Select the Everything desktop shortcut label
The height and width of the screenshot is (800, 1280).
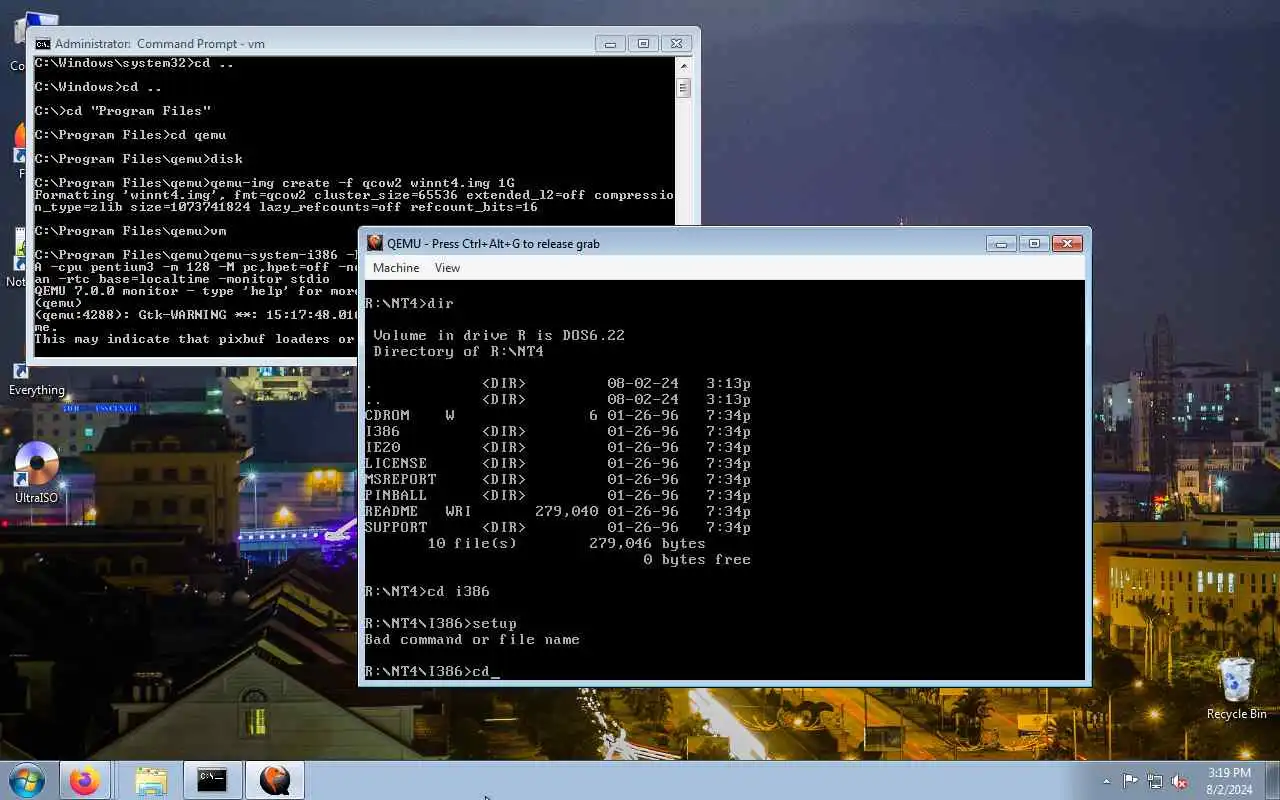[x=37, y=390]
